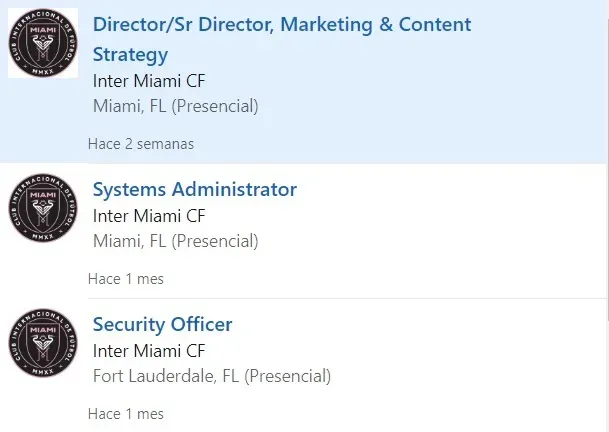Click Miami, FL location under Systems Administrator

[130, 241]
